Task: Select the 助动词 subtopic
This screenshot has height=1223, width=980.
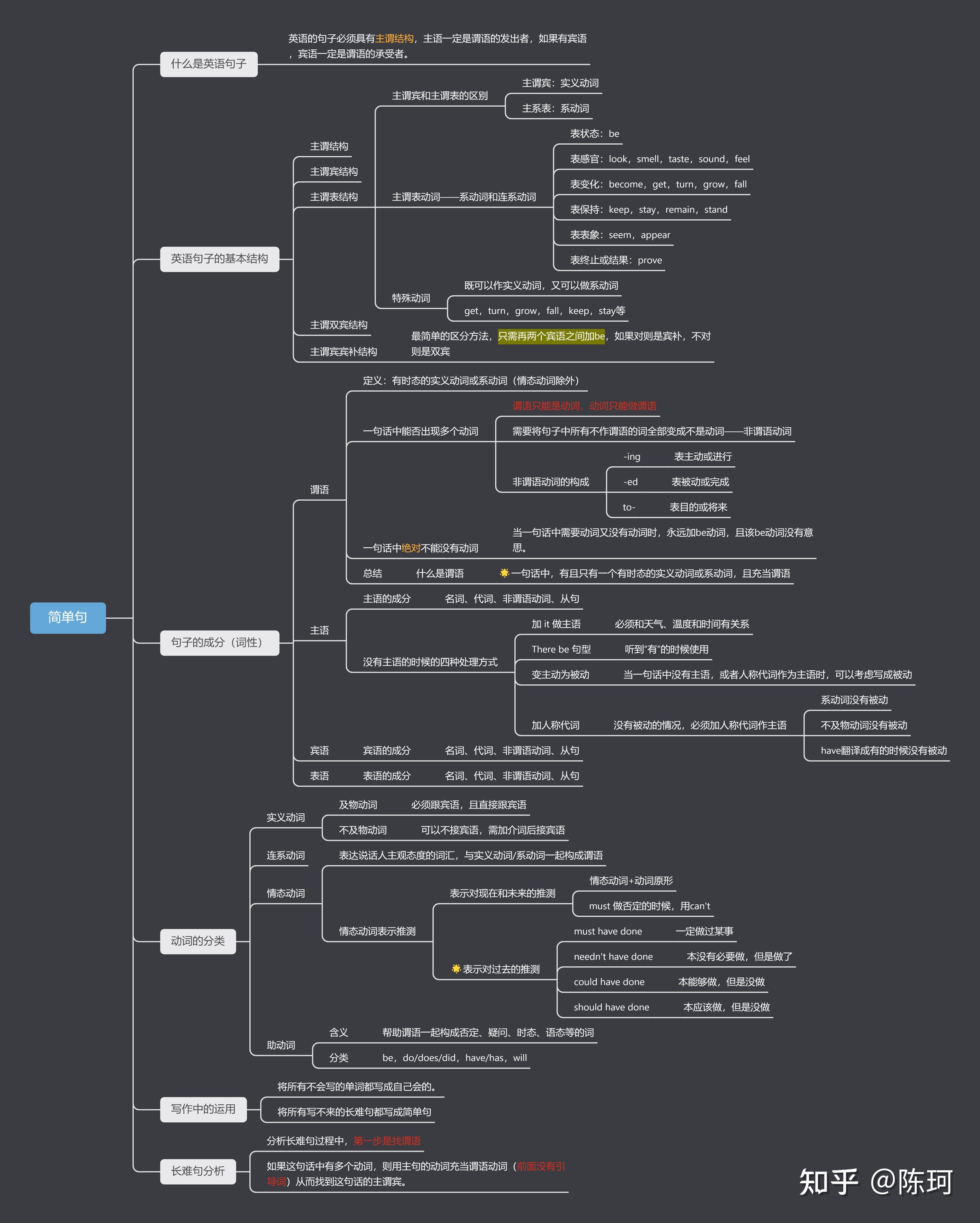Action: click(x=281, y=1045)
